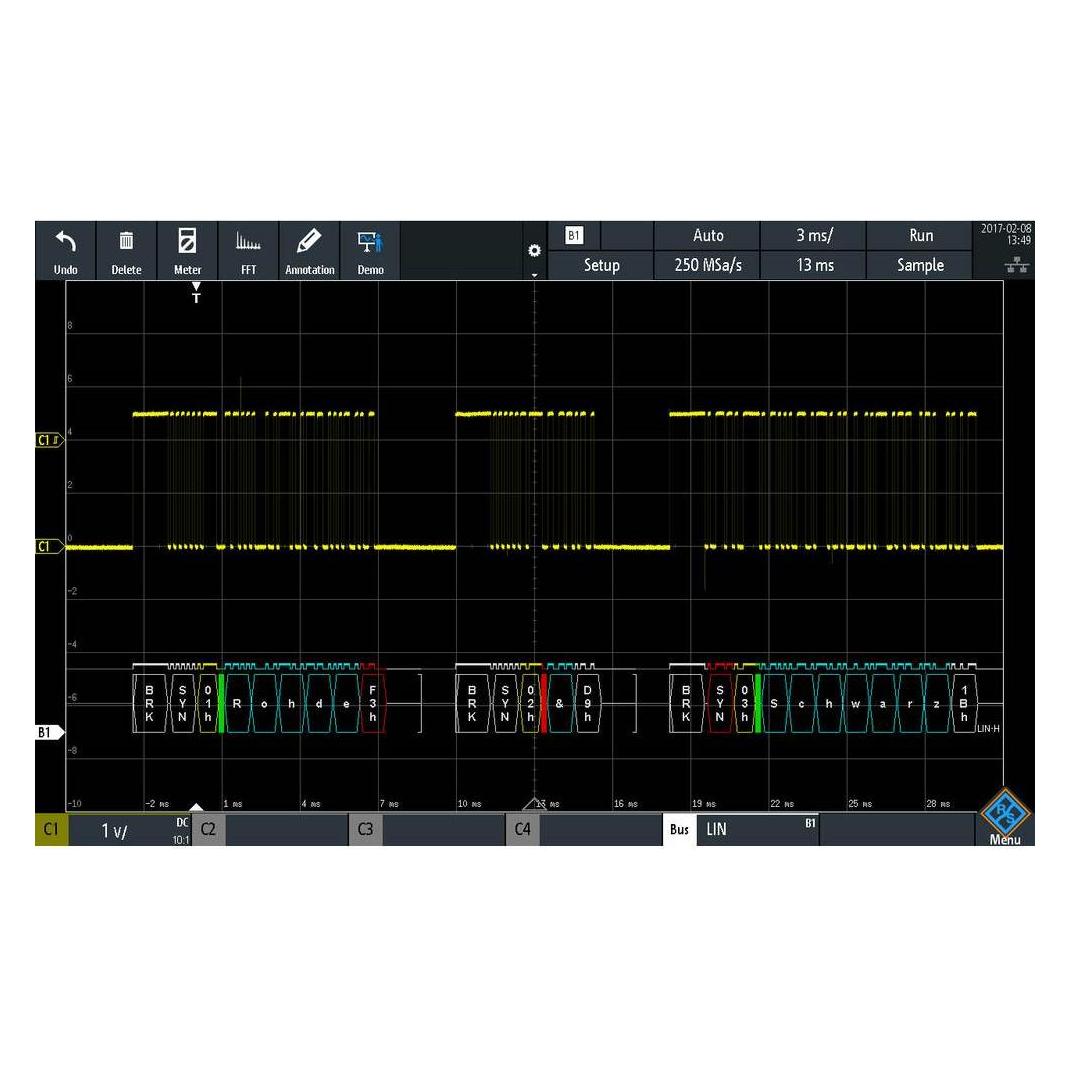Image resolution: width=1070 pixels, height=1070 pixels.
Task: Expand the toolbar dropdown arrow below gear
Action: click(x=534, y=275)
